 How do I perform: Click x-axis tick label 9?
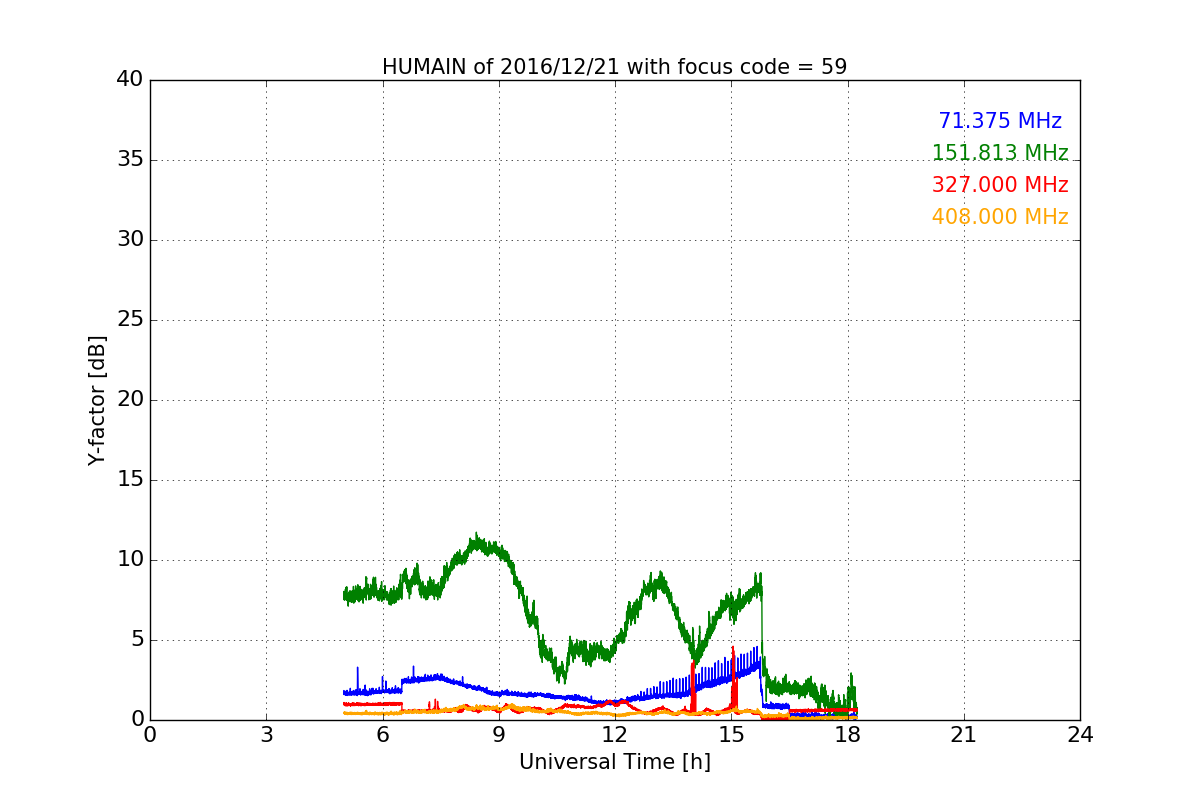pyautogui.click(x=499, y=735)
